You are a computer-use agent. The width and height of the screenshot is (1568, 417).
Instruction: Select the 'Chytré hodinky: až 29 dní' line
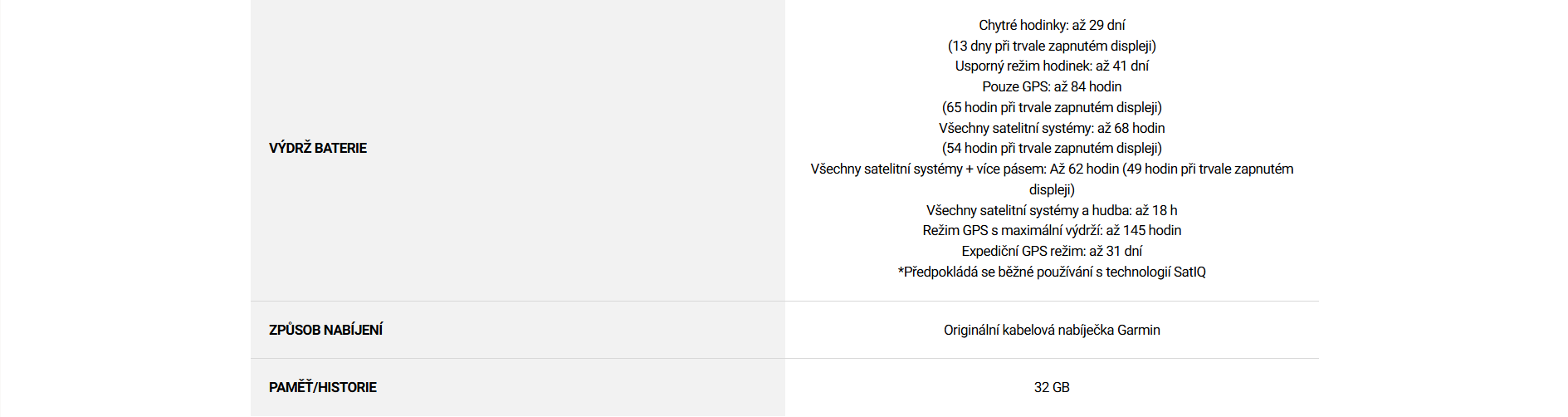click(1051, 25)
